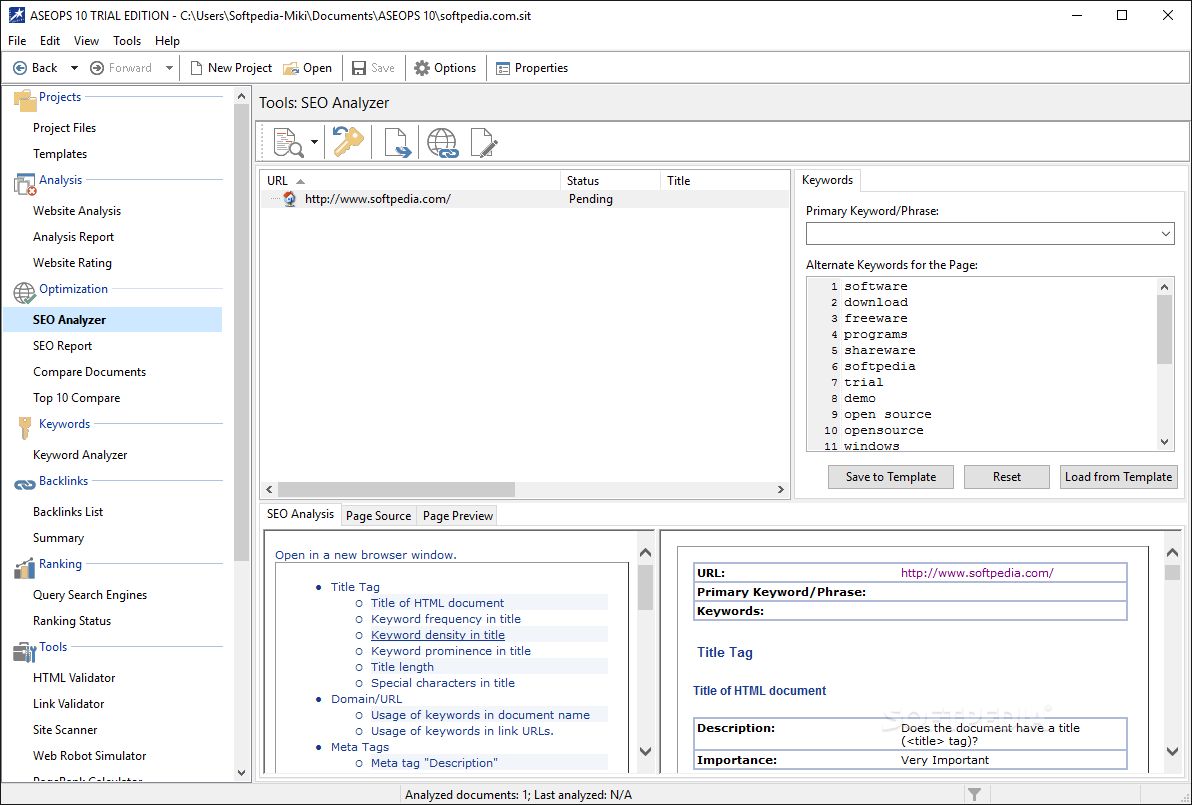The width and height of the screenshot is (1192, 805).
Task: Click New Project in the toolbar
Action: click(230, 68)
